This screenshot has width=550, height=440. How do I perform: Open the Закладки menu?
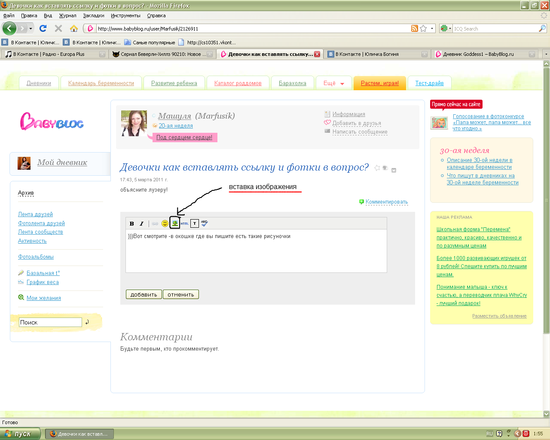click(x=93, y=15)
